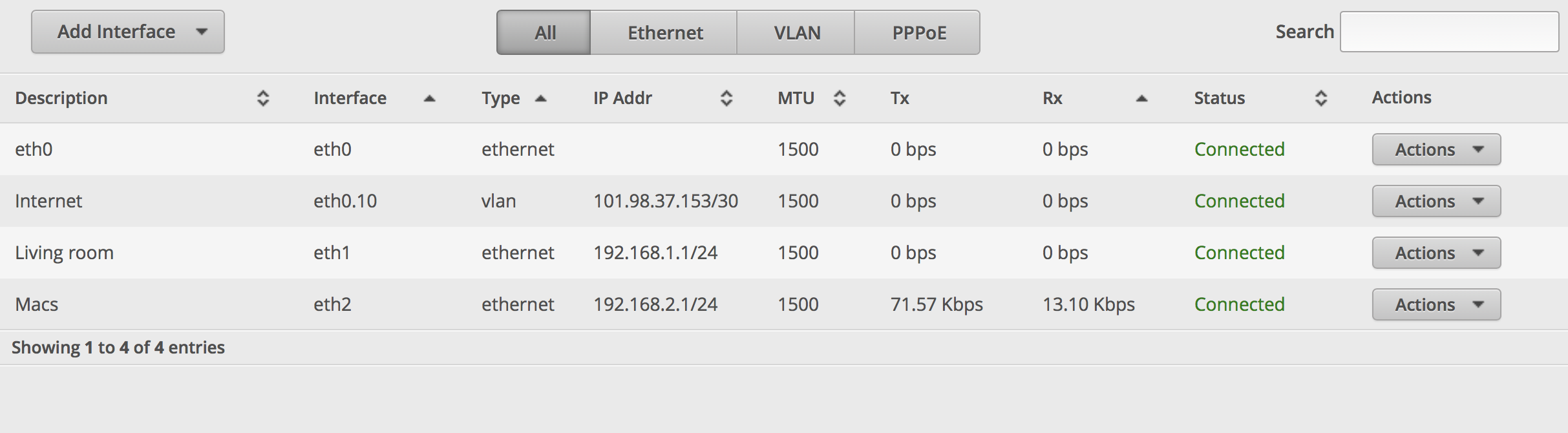Screen dimensions: 1568x433
Task: Sort by MTU column arrows
Action: (x=840, y=98)
